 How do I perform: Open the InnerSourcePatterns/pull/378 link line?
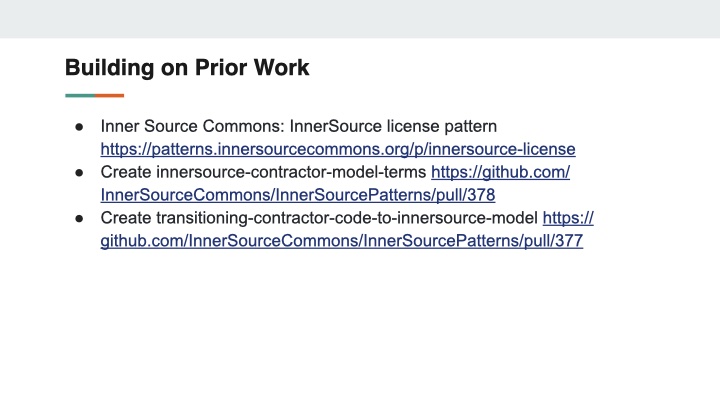tap(298, 195)
